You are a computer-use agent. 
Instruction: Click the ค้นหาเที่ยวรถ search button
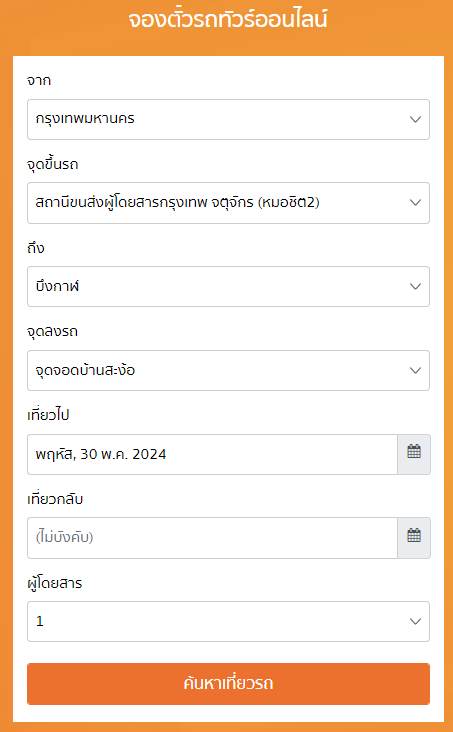point(228,683)
